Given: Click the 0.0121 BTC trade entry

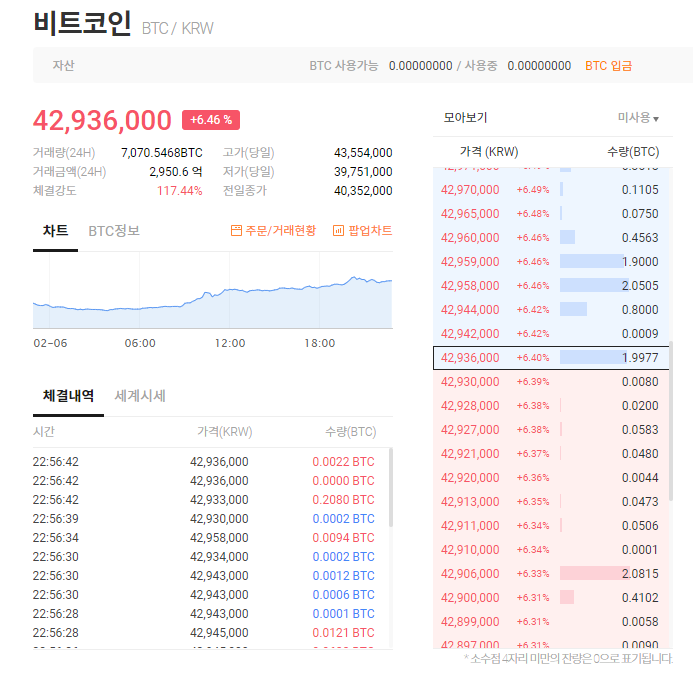Looking at the screenshot, I should 343,633.
